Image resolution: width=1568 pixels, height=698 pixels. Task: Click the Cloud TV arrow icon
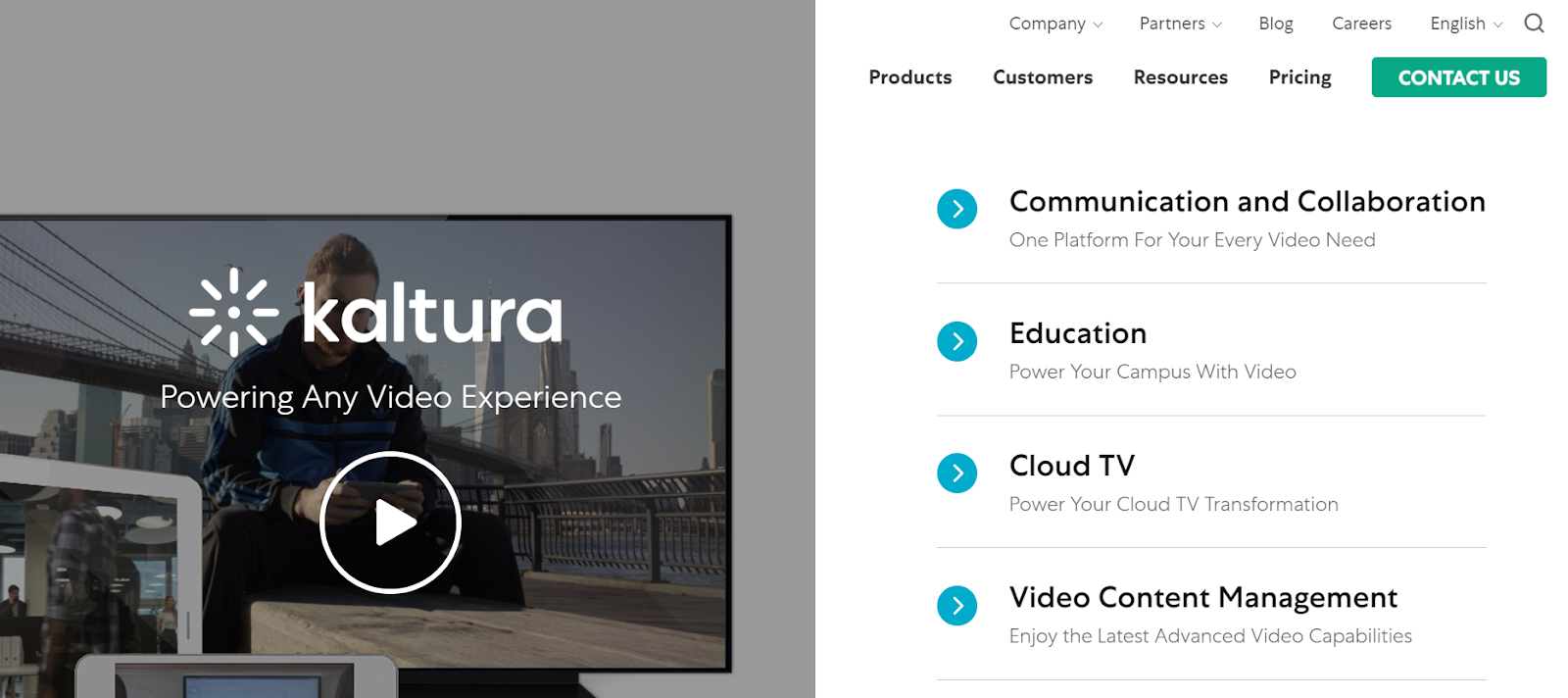[956, 474]
